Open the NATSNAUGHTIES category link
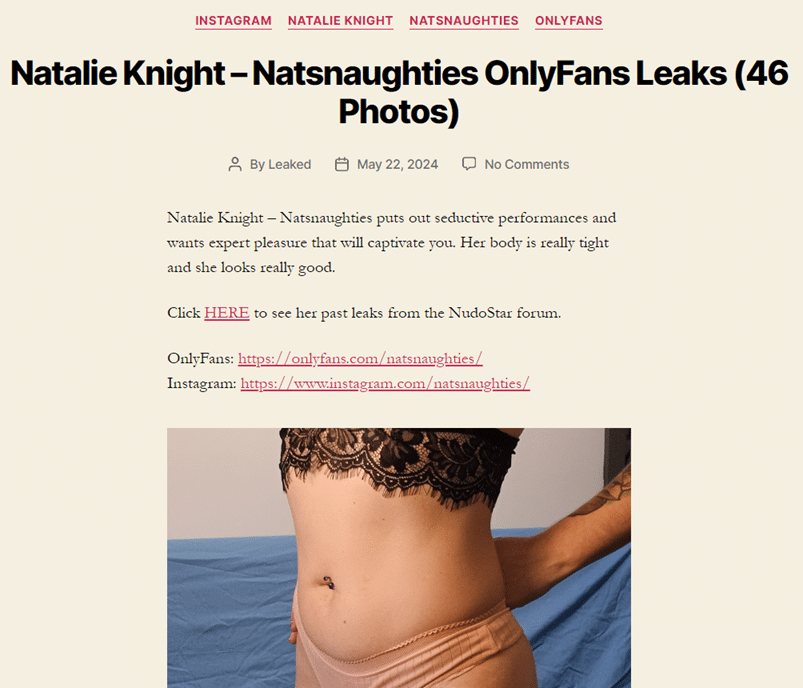Viewport: 803px width, 688px height. click(464, 21)
